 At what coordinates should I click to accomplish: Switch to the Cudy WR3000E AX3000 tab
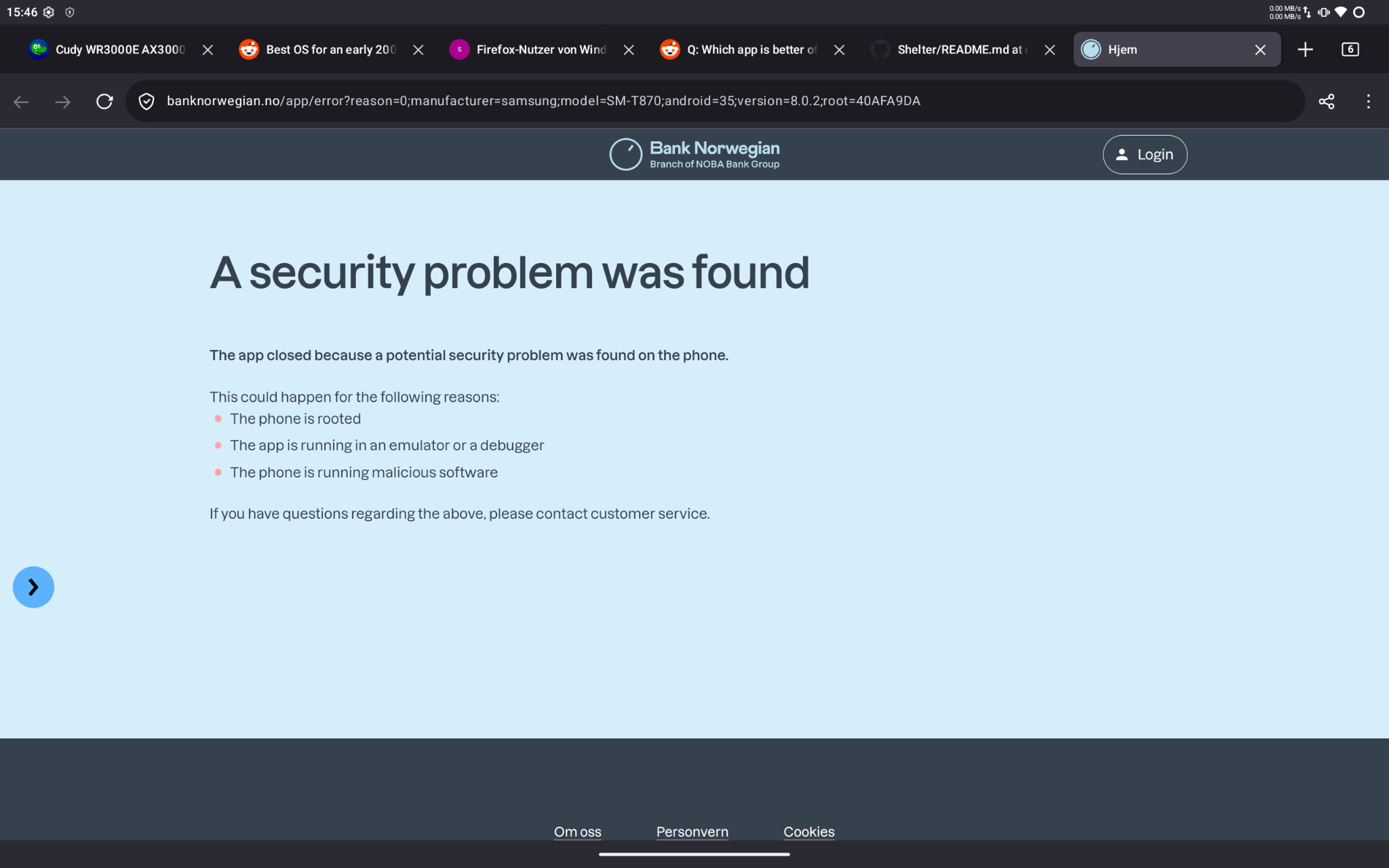click(x=109, y=50)
